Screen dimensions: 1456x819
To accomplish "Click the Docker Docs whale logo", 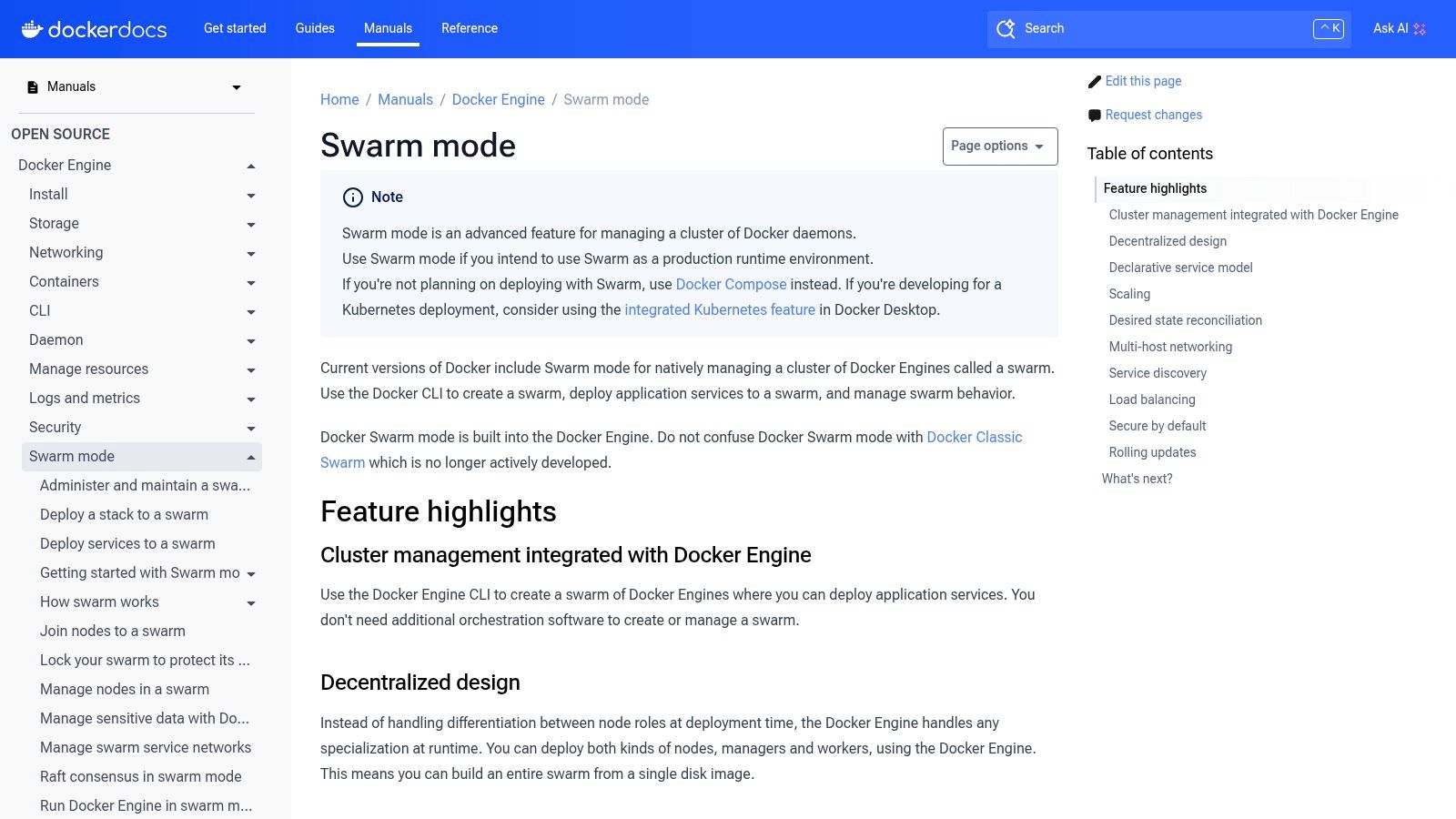I will pyautogui.click(x=33, y=29).
